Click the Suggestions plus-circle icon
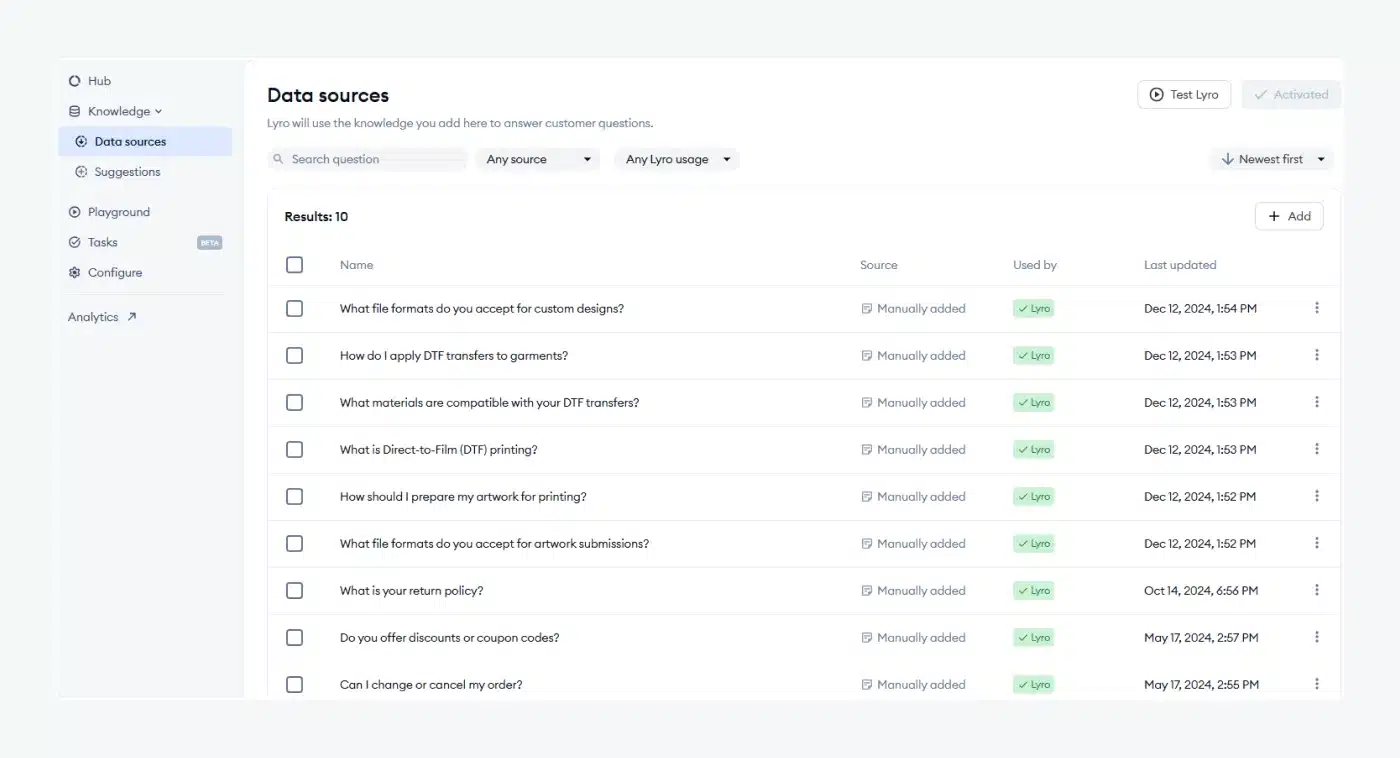The height and width of the screenshot is (758, 1400). [x=81, y=172]
